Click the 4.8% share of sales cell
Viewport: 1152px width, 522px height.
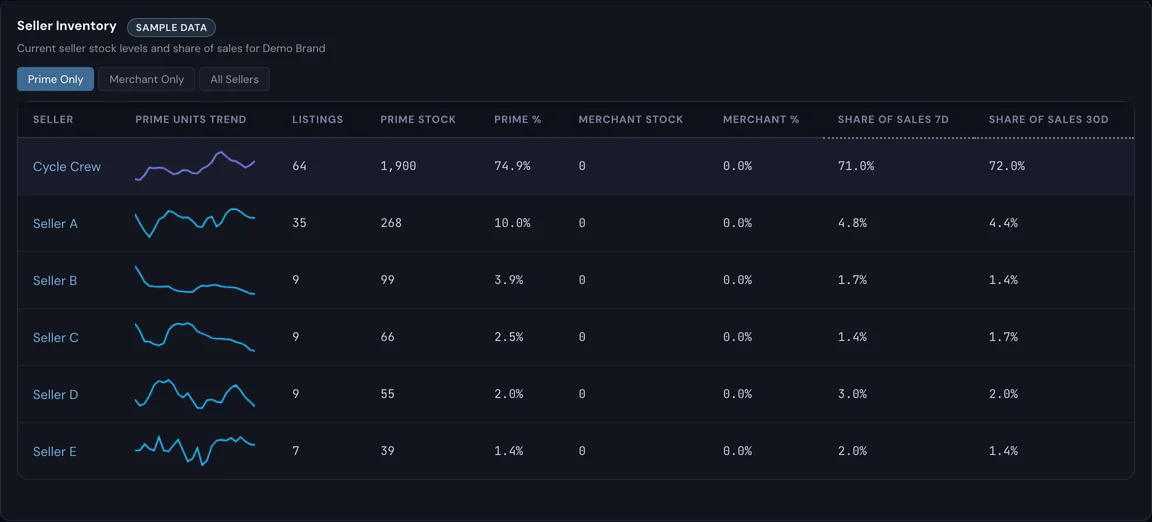pyautogui.click(x=852, y=223)
